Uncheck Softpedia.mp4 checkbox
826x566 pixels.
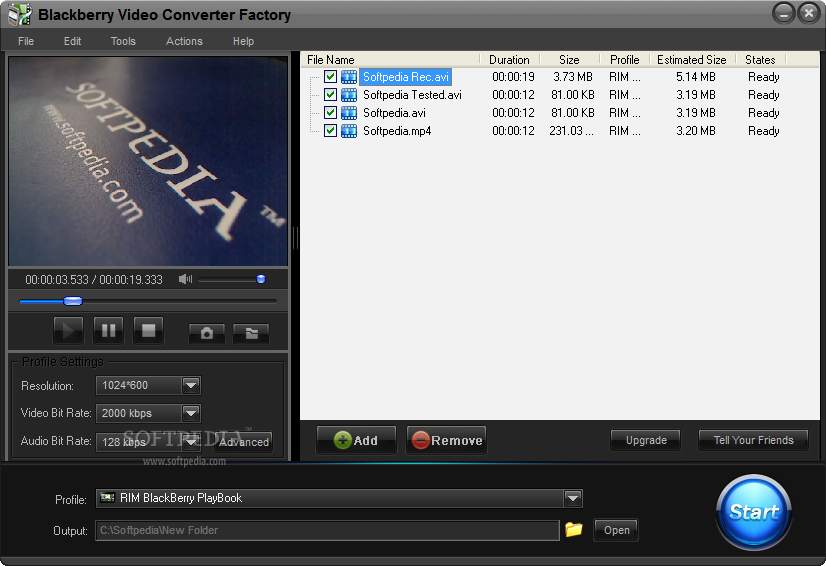pyautogui.click(x=330, y=131)
